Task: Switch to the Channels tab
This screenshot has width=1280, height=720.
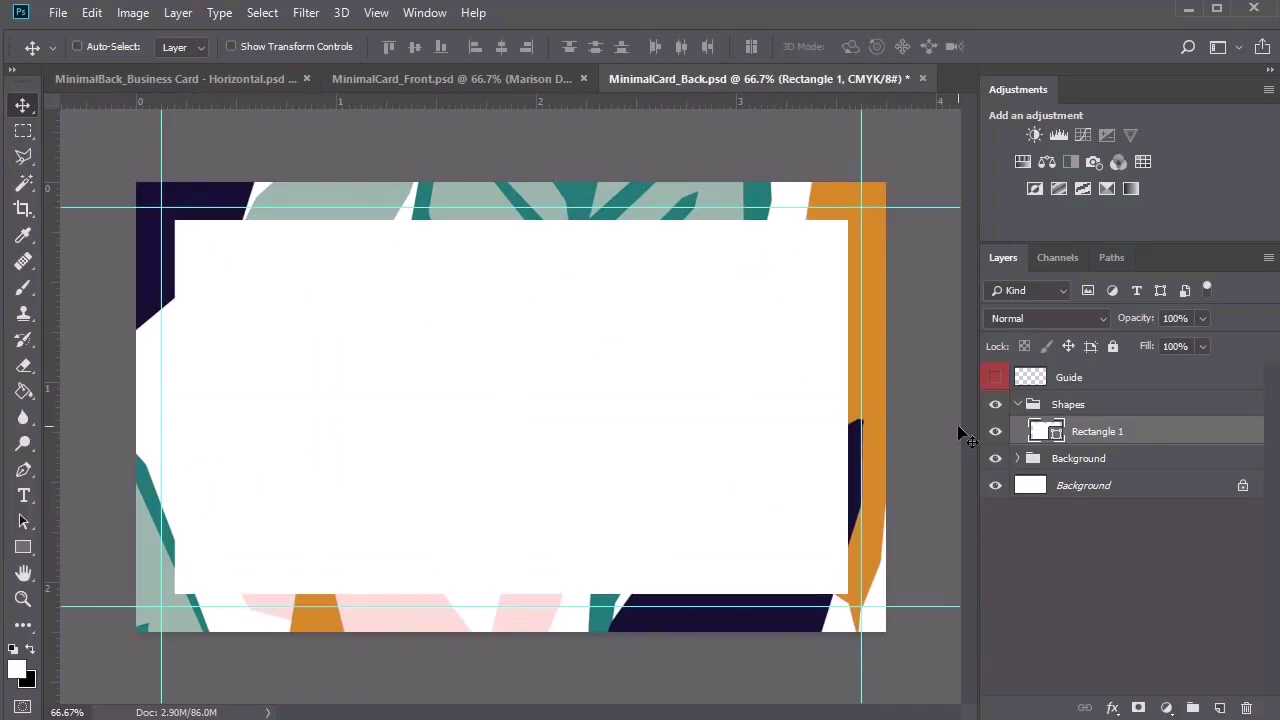Action: pos(1057,257)
